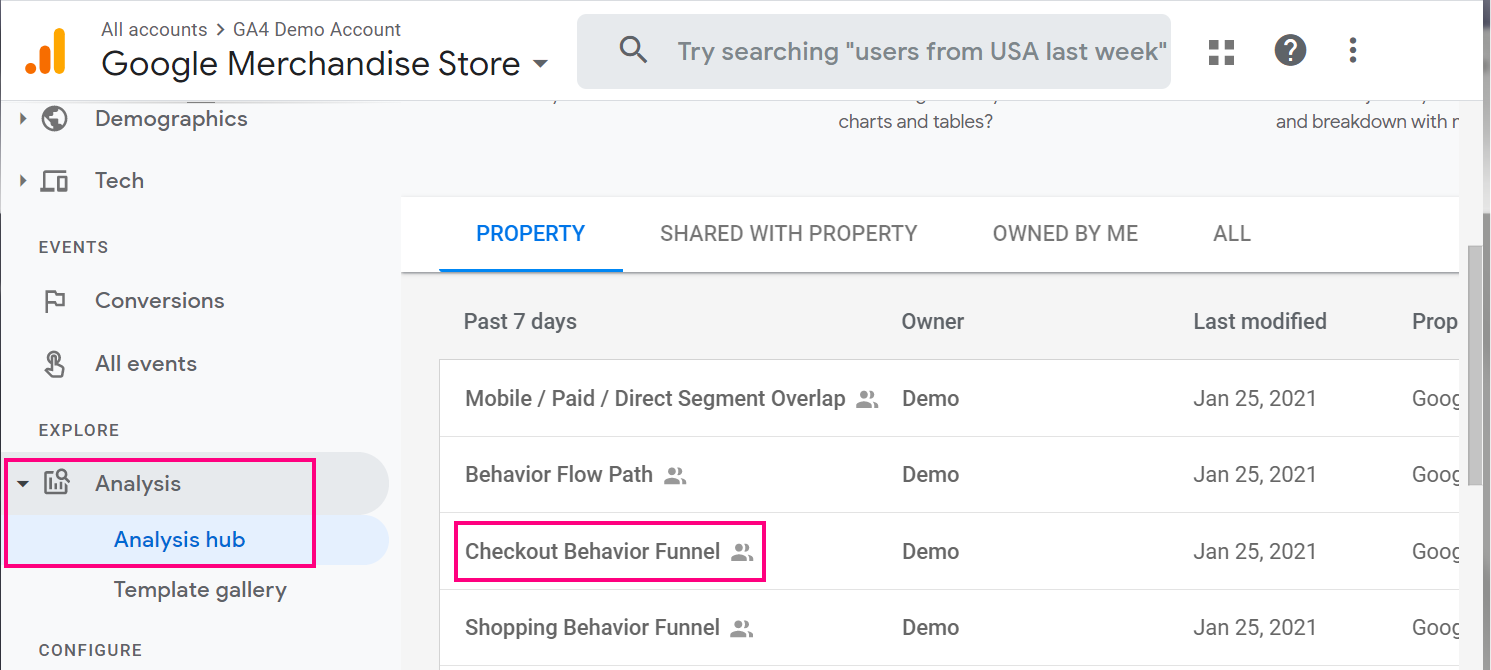Open the three-dot more options menu
This screenshot has height=670, width=1491.
1353,50
